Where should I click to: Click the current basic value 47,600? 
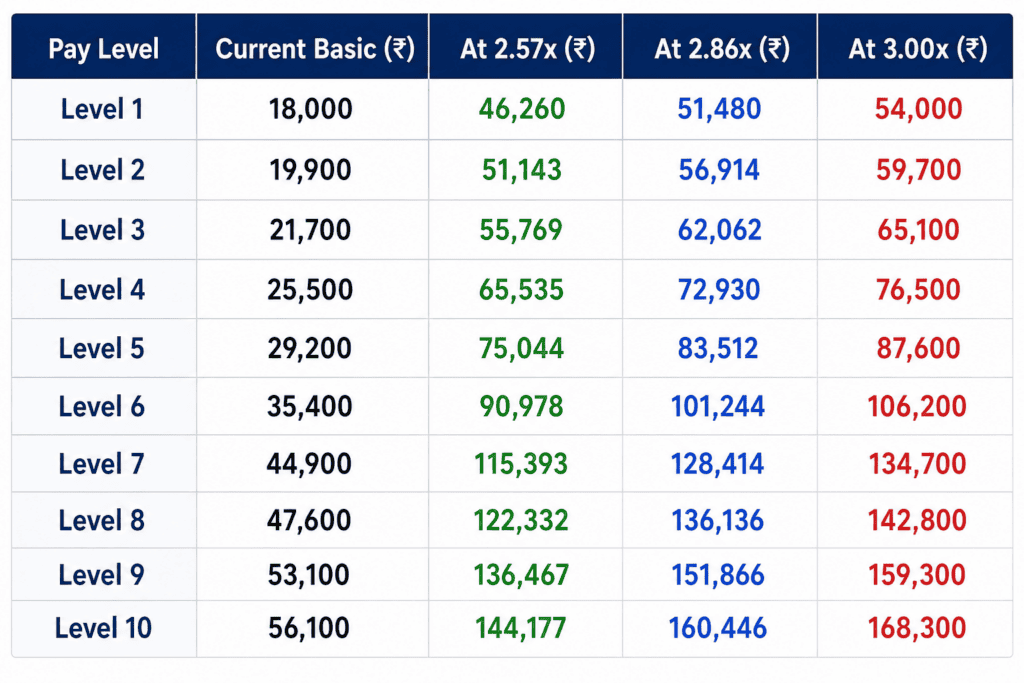tap(309, 521)
